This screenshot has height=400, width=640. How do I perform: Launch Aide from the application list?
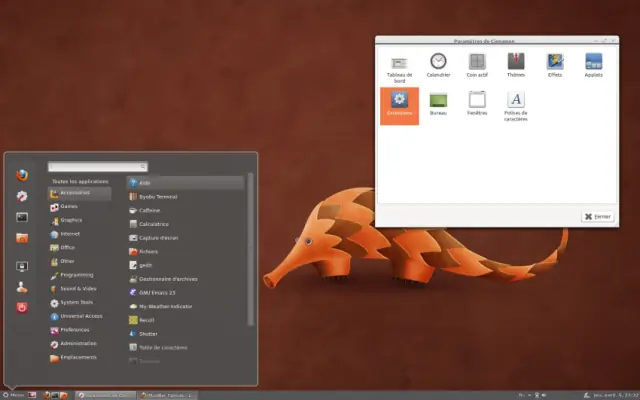click(x=185, y=183)
